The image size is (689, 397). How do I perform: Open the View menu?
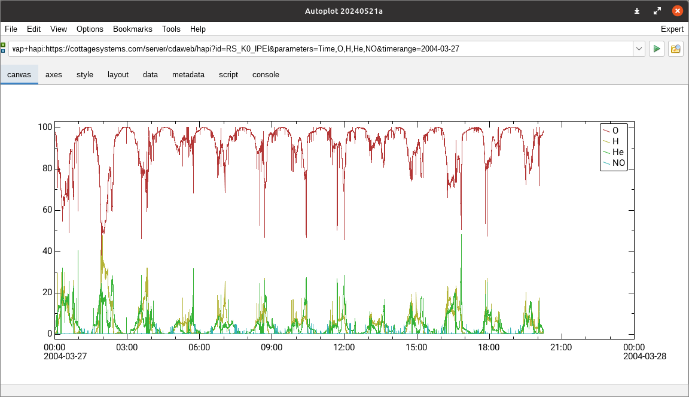58,29
